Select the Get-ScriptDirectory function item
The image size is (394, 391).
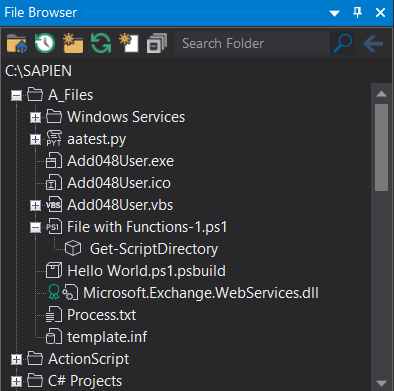tap(154, 249)
